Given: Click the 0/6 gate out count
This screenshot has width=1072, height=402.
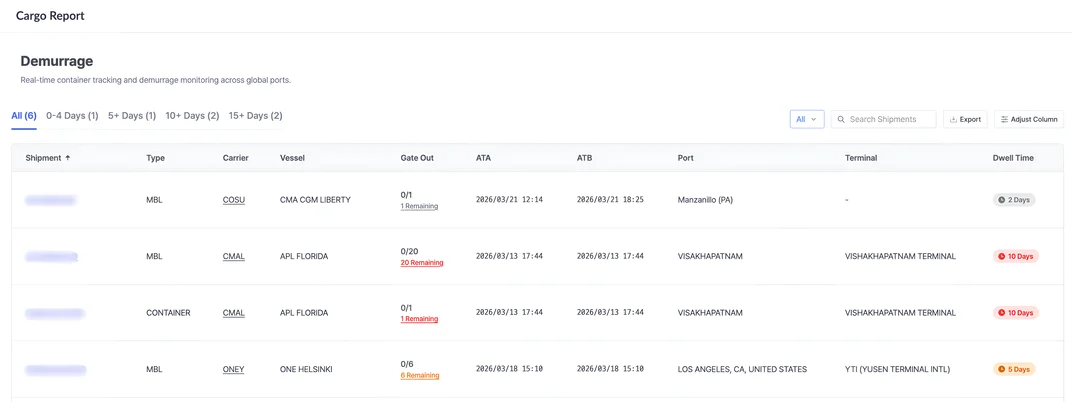Looking at the screenshot, I should pos(407,364).
